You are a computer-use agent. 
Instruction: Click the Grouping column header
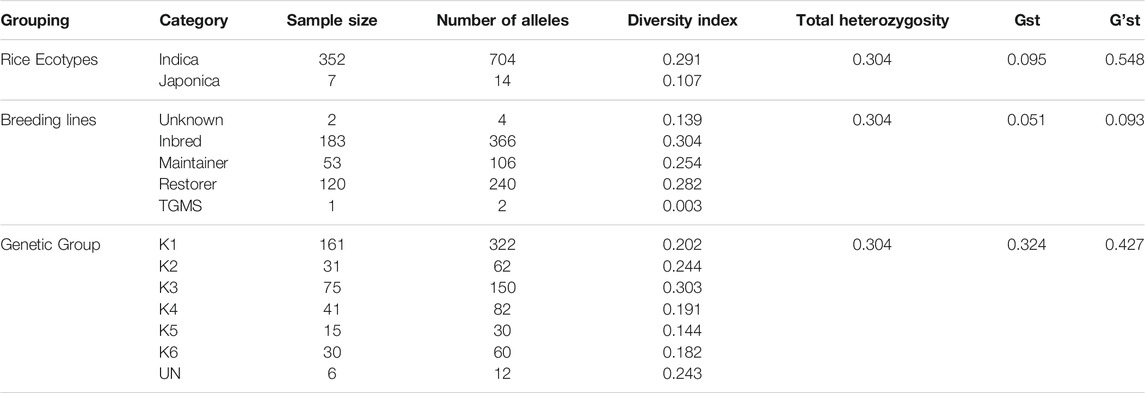tap(34, 21)
